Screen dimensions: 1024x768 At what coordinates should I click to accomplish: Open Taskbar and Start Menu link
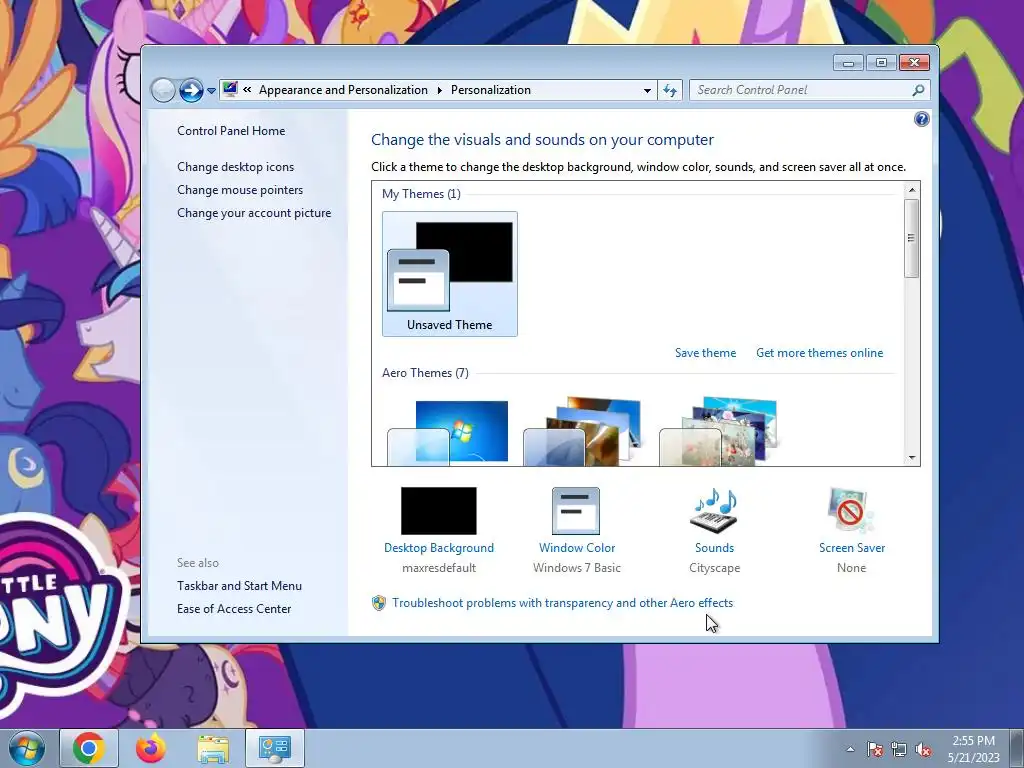(x=239, y=586)
